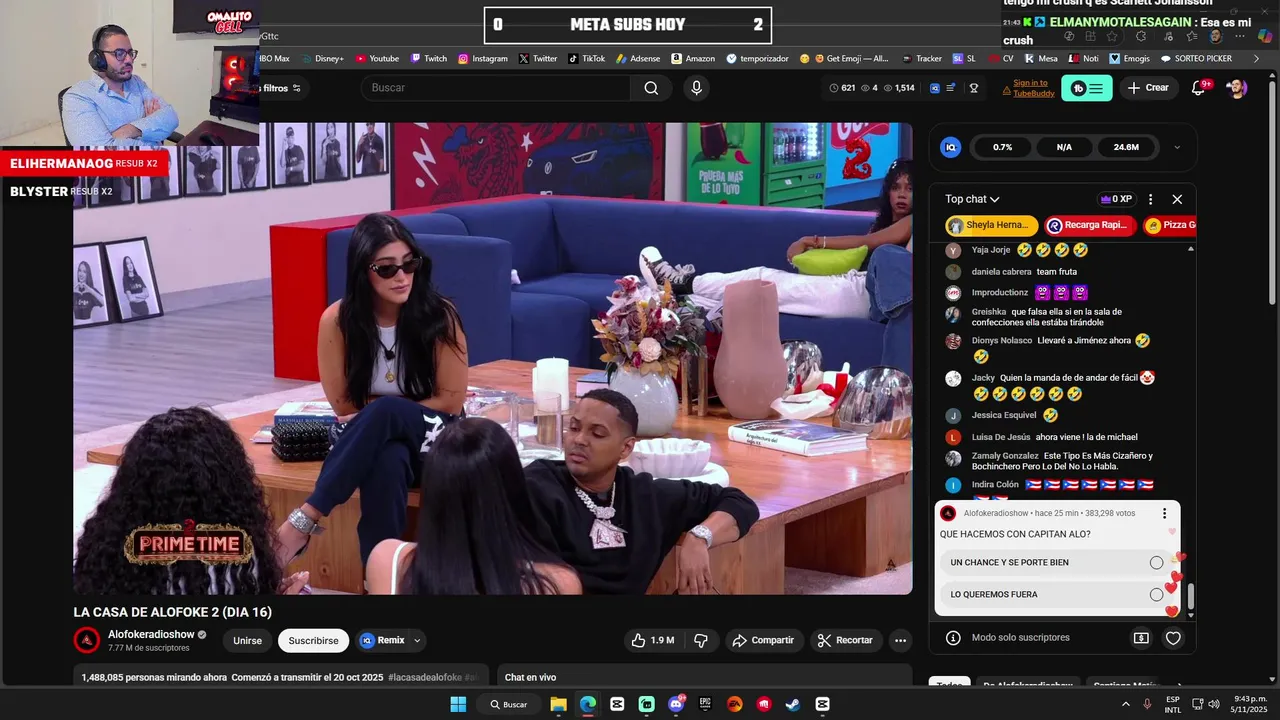Click the Recortar clip button
Image resolution: width=1280 pixels, height=720 pixels.
pyautogui.click(x=845, y=640)
